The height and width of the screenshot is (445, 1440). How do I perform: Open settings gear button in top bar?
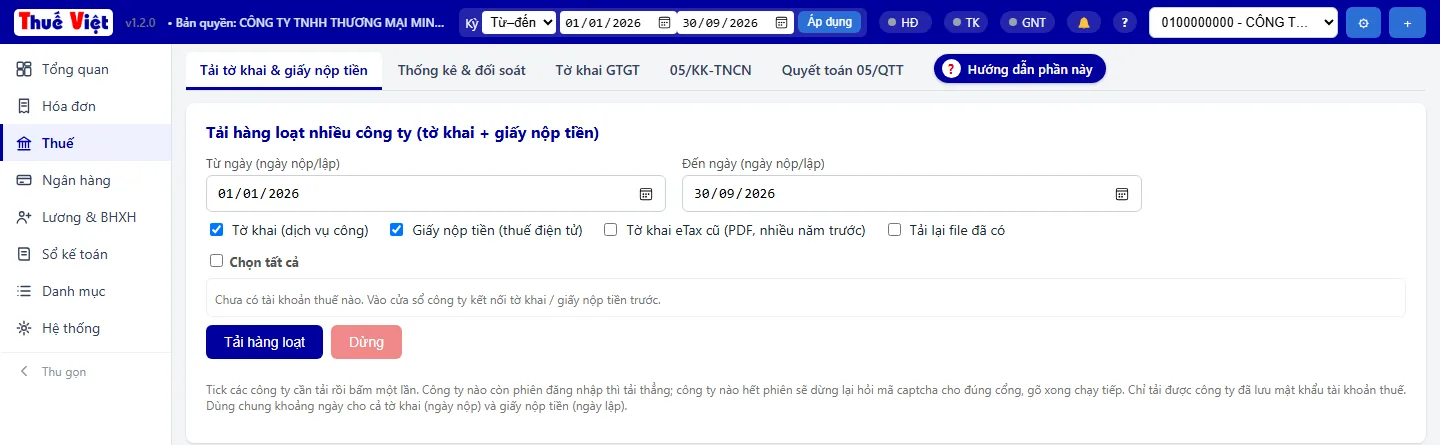(1362, 22)
